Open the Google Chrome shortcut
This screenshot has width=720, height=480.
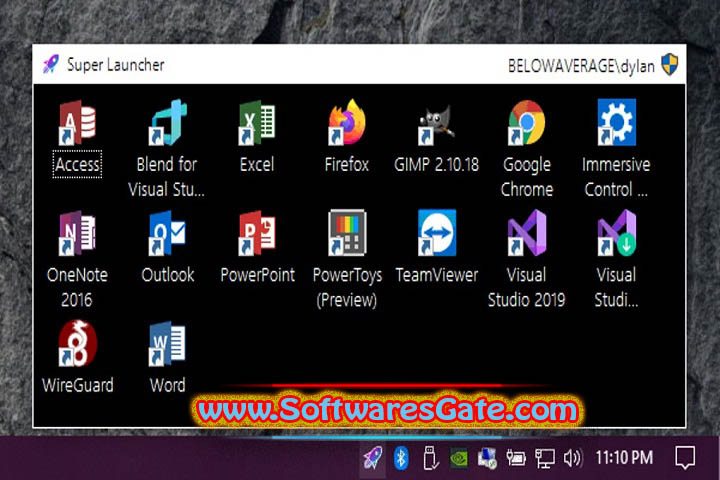pyautogui.click(x=526, y=122)
